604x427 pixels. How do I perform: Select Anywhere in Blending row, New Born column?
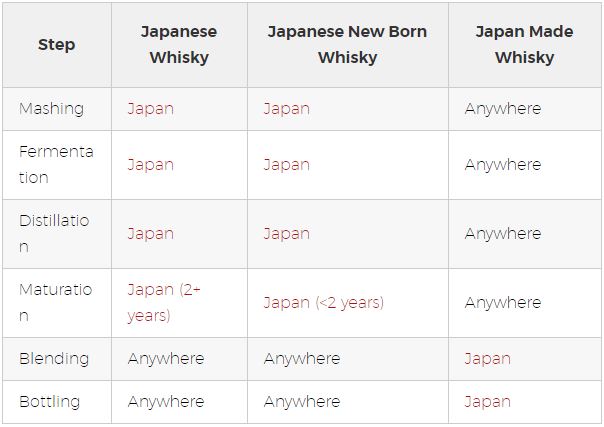(x=302, y=359)
